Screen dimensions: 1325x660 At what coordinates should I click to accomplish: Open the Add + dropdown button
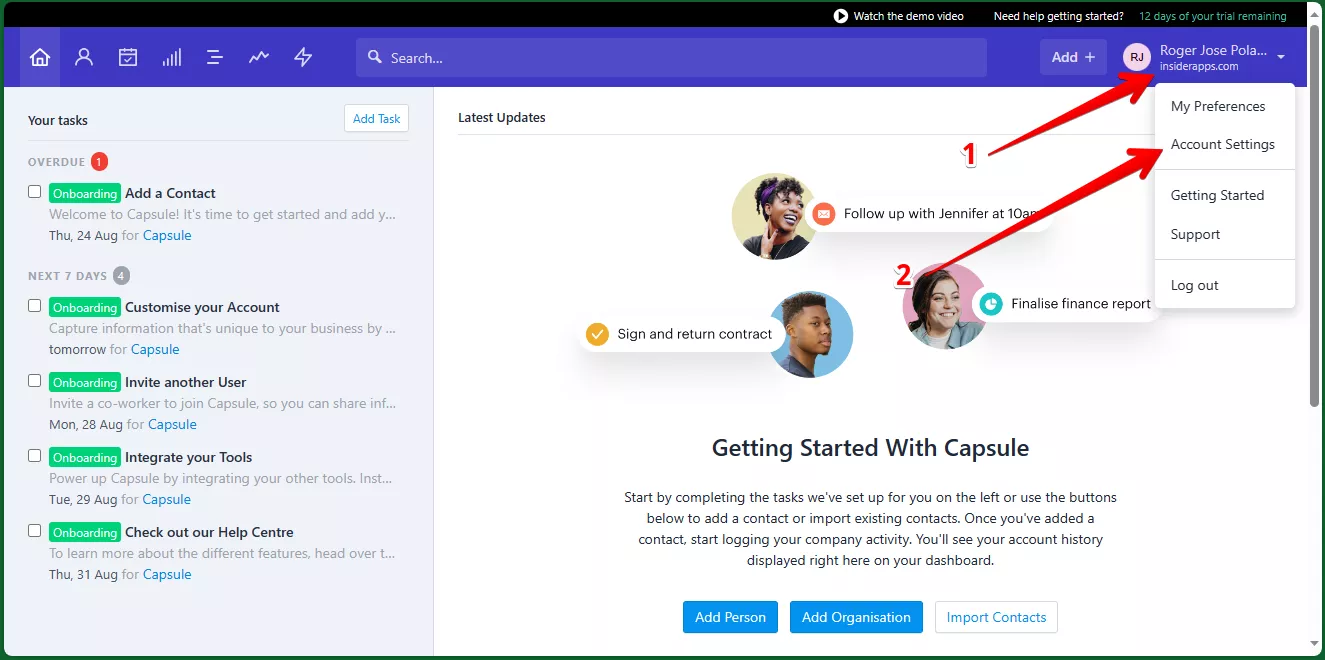[x=1073, y=57]
